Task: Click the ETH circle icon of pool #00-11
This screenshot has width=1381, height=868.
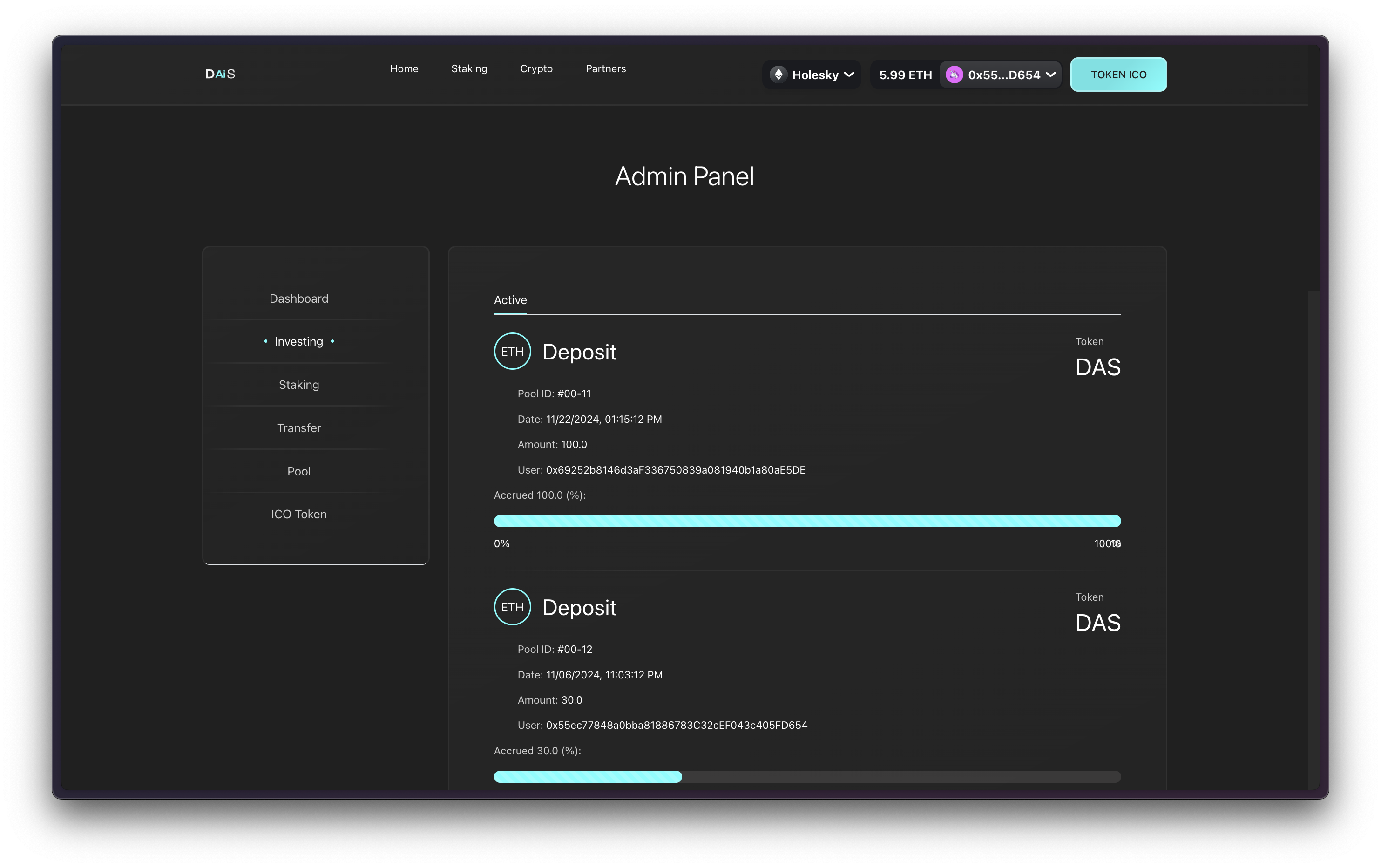Action: 512,351
